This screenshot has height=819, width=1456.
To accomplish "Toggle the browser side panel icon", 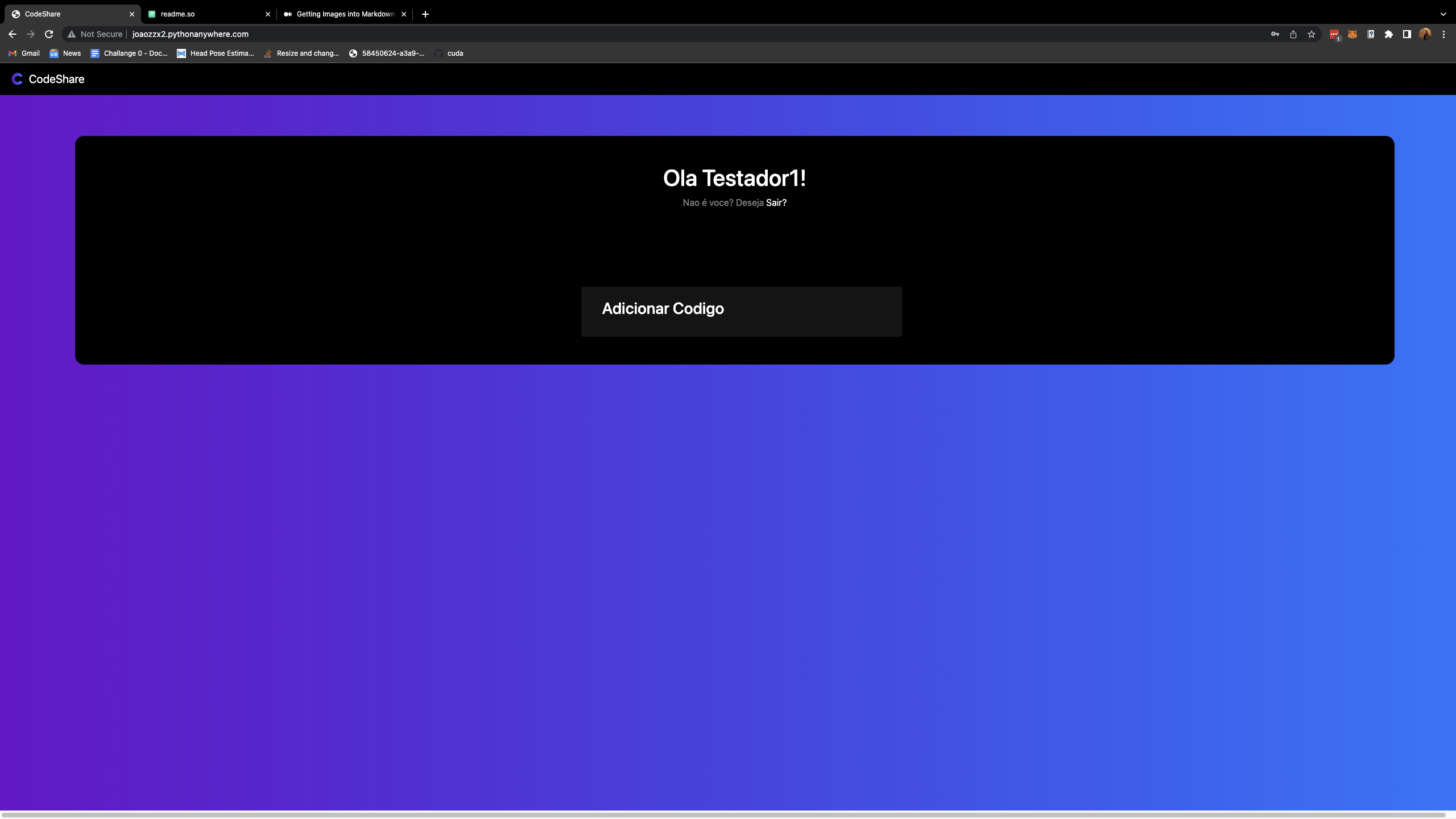I will point(1407,34).
